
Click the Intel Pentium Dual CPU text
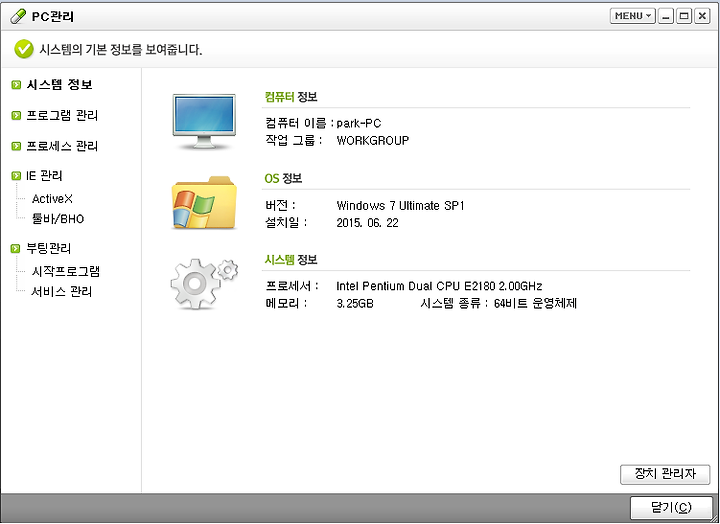point(439,286)
